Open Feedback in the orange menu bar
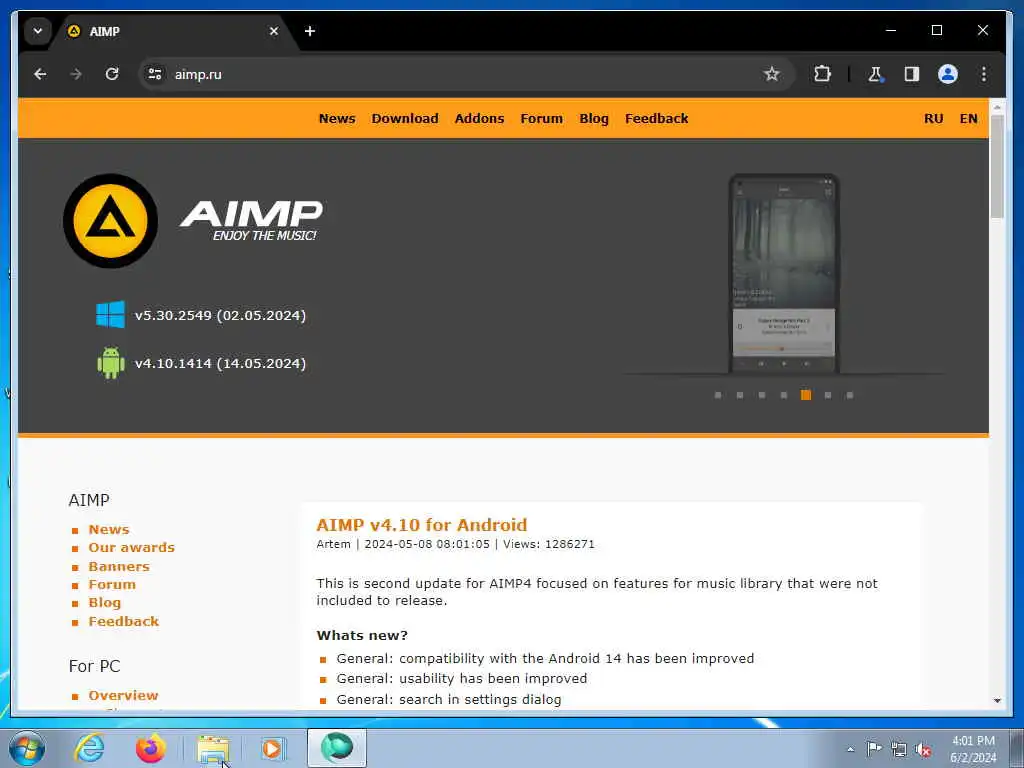The height and width of the screenshot is (768, 1024). [x=656, y=119]
